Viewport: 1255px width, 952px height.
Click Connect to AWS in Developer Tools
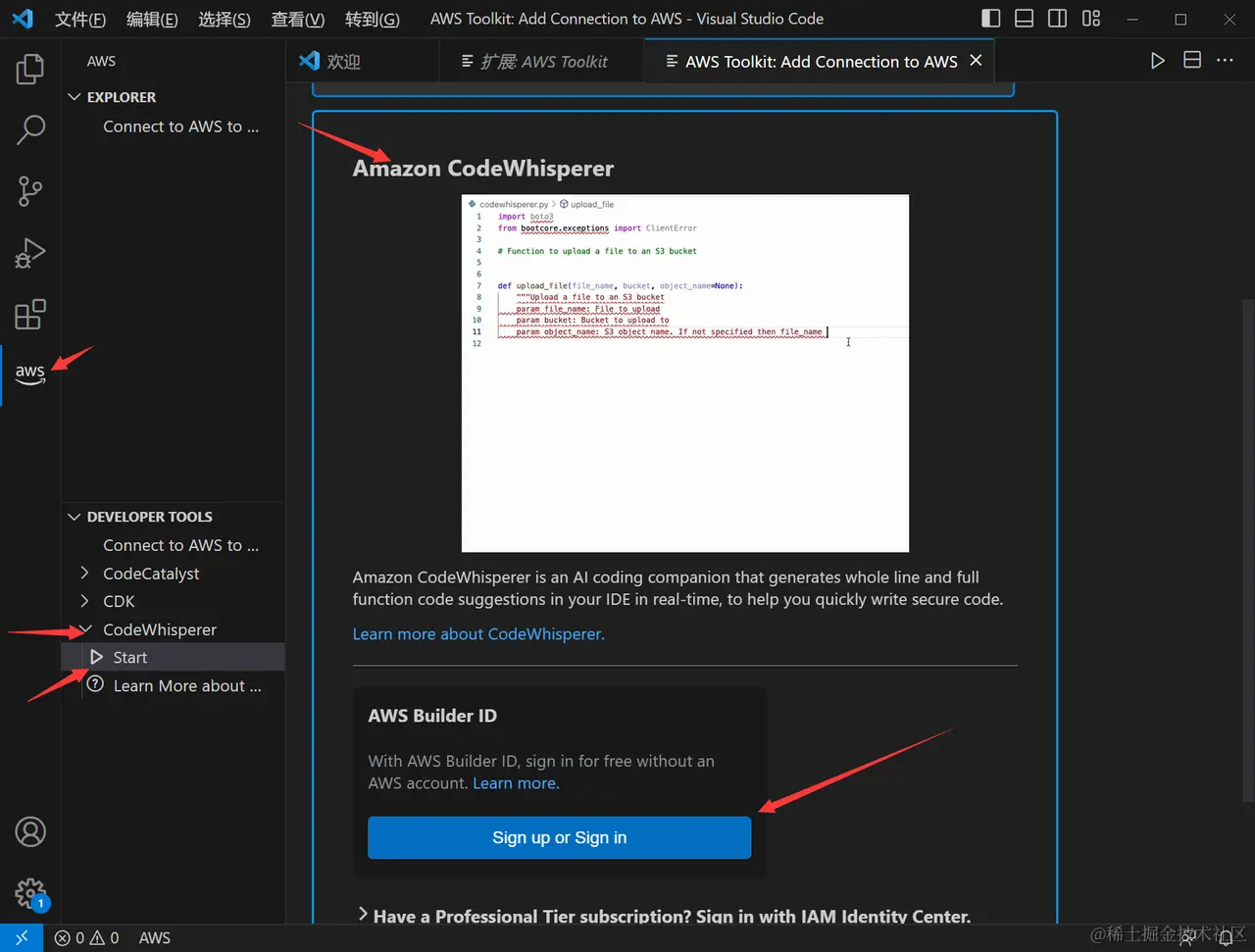[181, 545]
